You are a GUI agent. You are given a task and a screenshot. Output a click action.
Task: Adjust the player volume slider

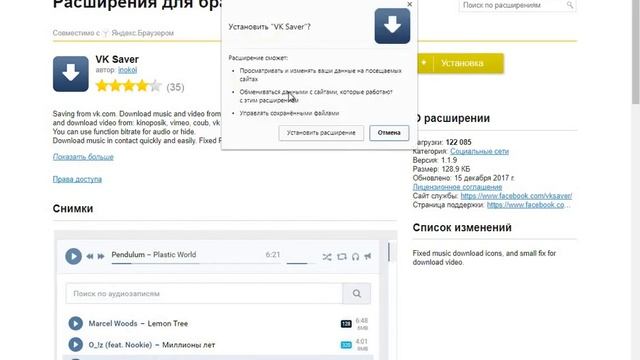point(301,264)
